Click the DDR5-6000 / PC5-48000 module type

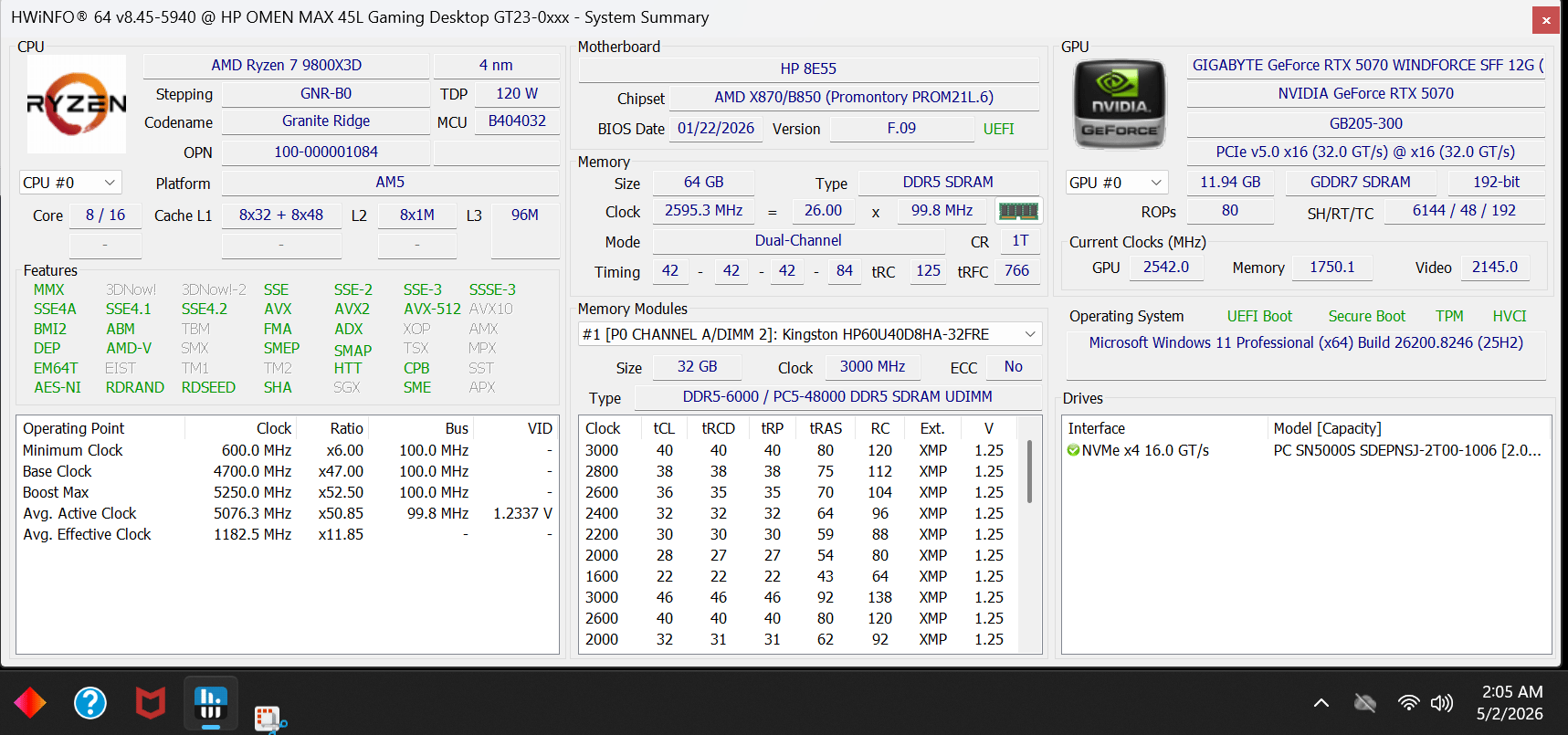coord(837,397)
